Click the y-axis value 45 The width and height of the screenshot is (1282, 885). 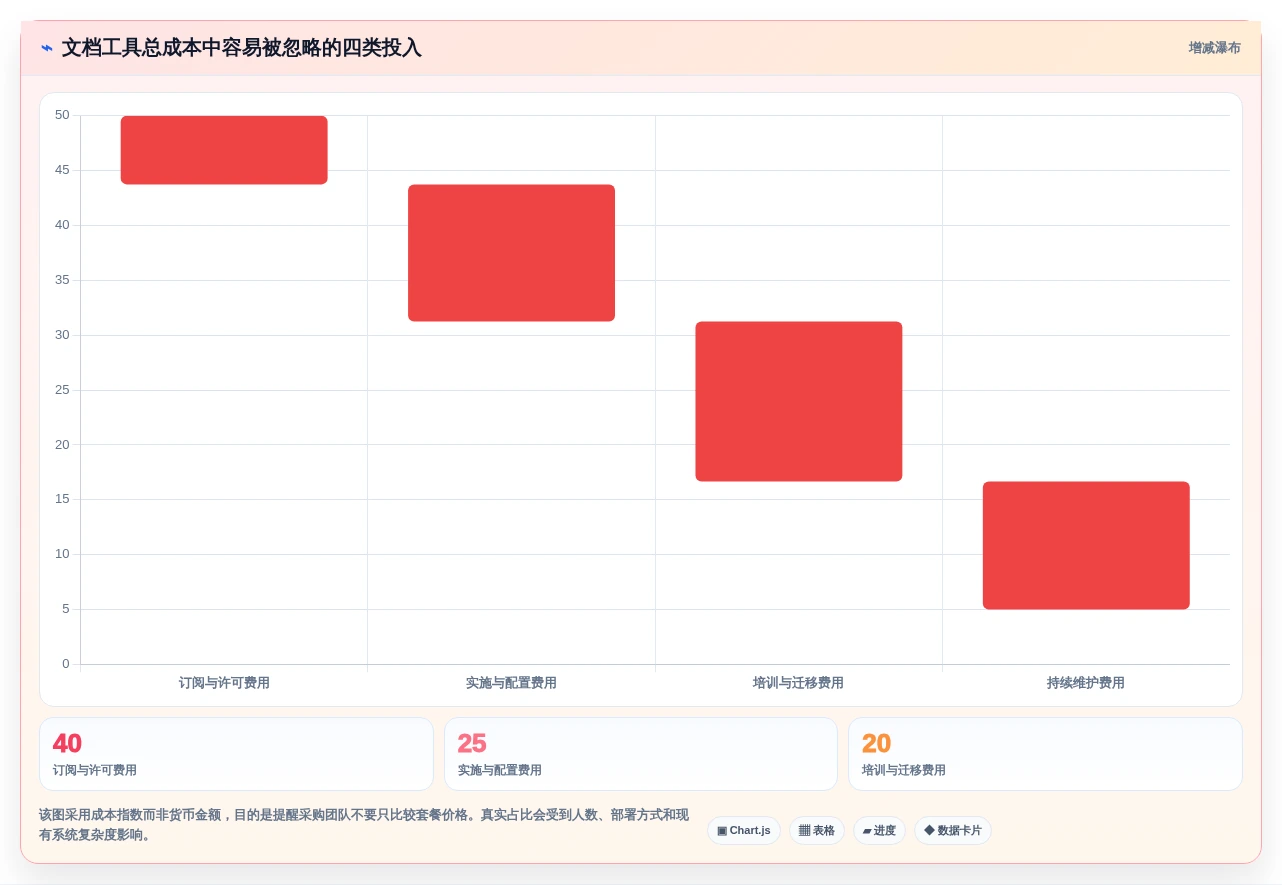click(x=62, y=170)
